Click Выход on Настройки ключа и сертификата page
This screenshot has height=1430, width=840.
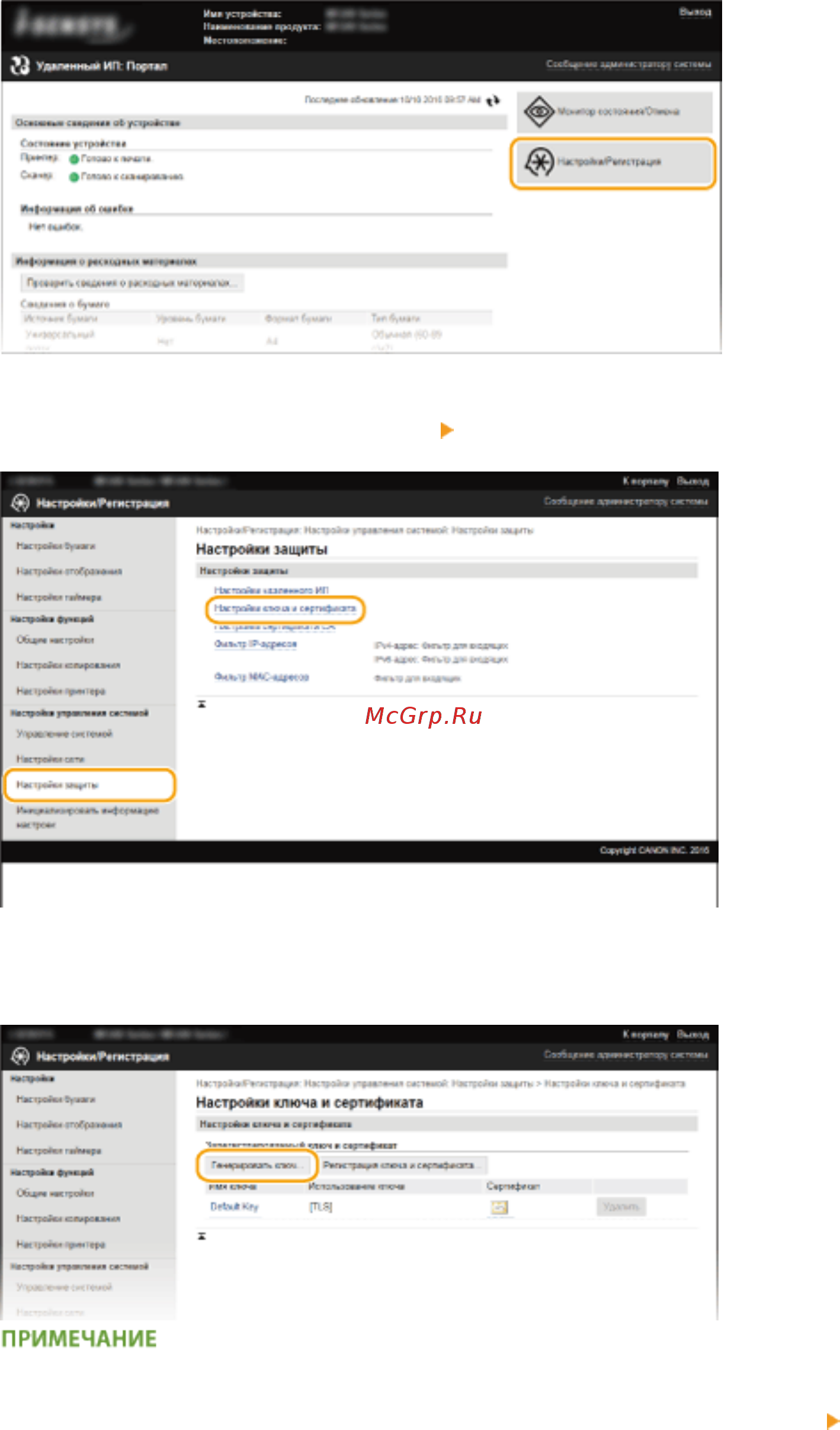pos(693,1034)
